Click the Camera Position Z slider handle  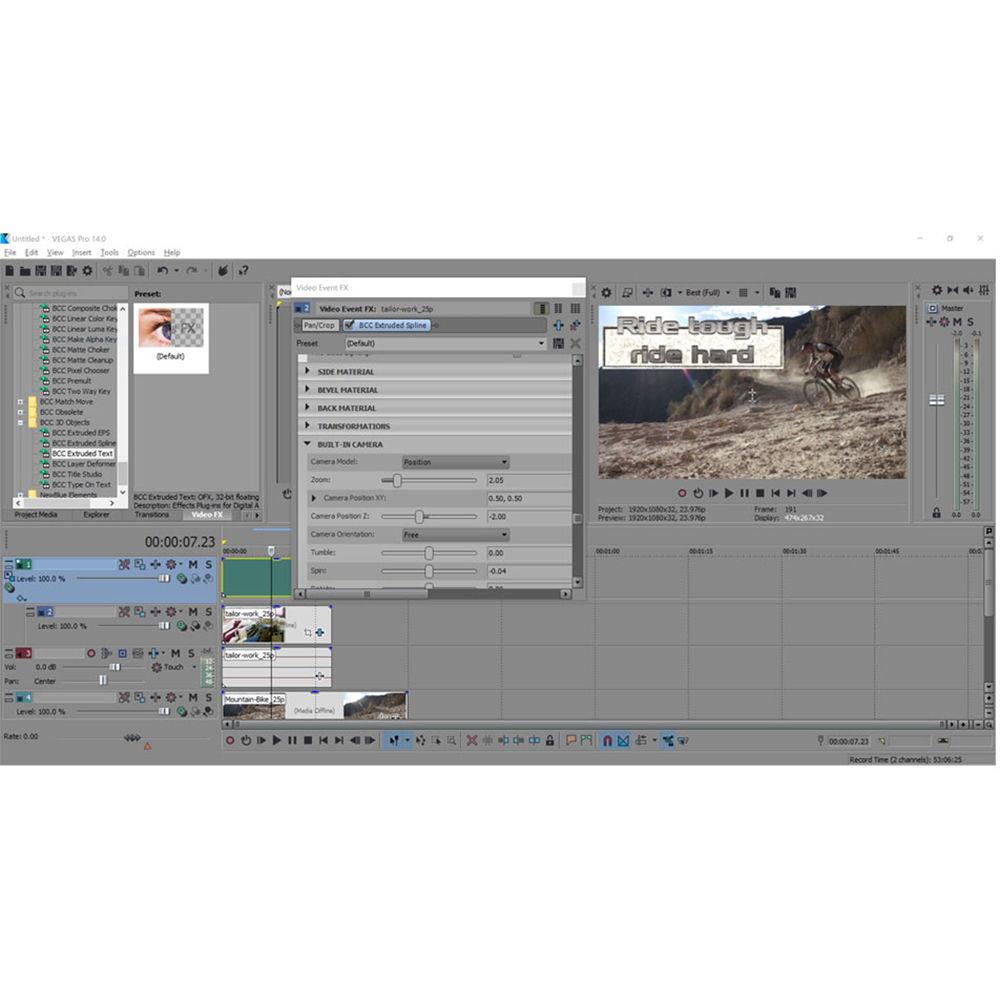(x=419, y=516)
